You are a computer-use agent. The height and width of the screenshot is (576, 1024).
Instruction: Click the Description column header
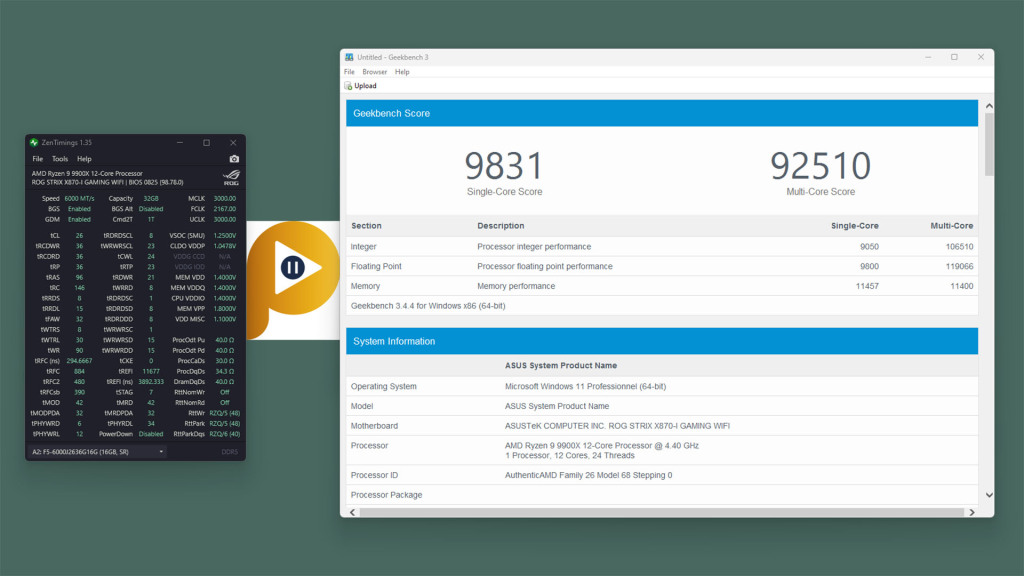click(x=500, y=226)
